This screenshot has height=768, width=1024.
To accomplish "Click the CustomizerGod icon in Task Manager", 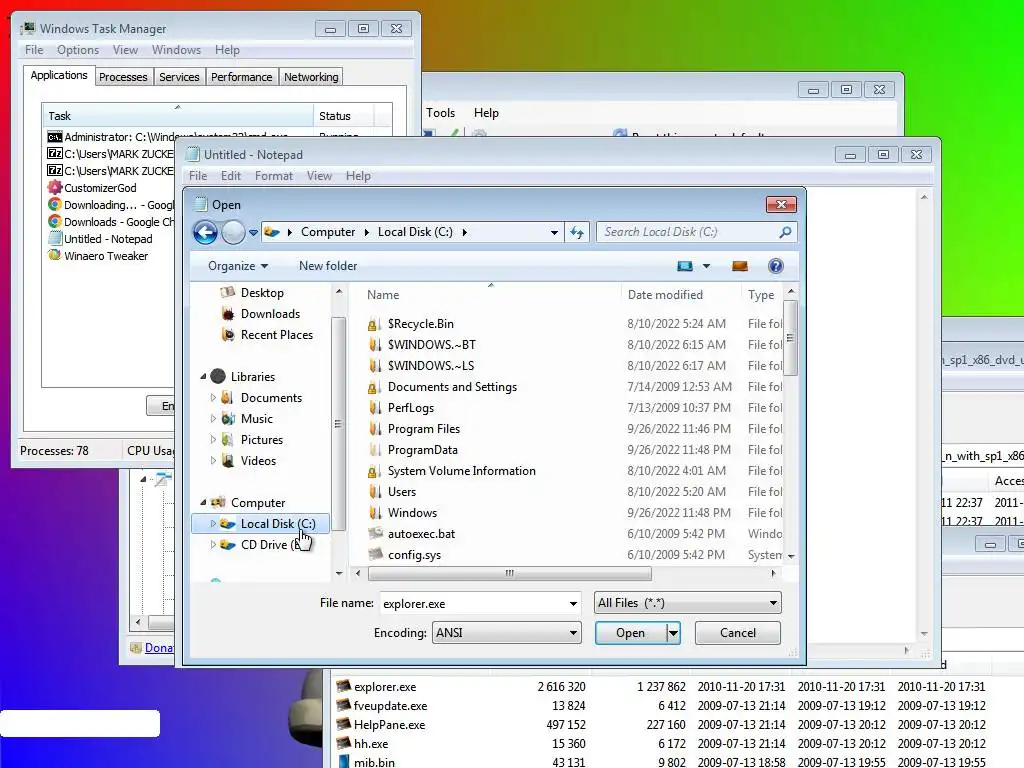I will 55,187.
